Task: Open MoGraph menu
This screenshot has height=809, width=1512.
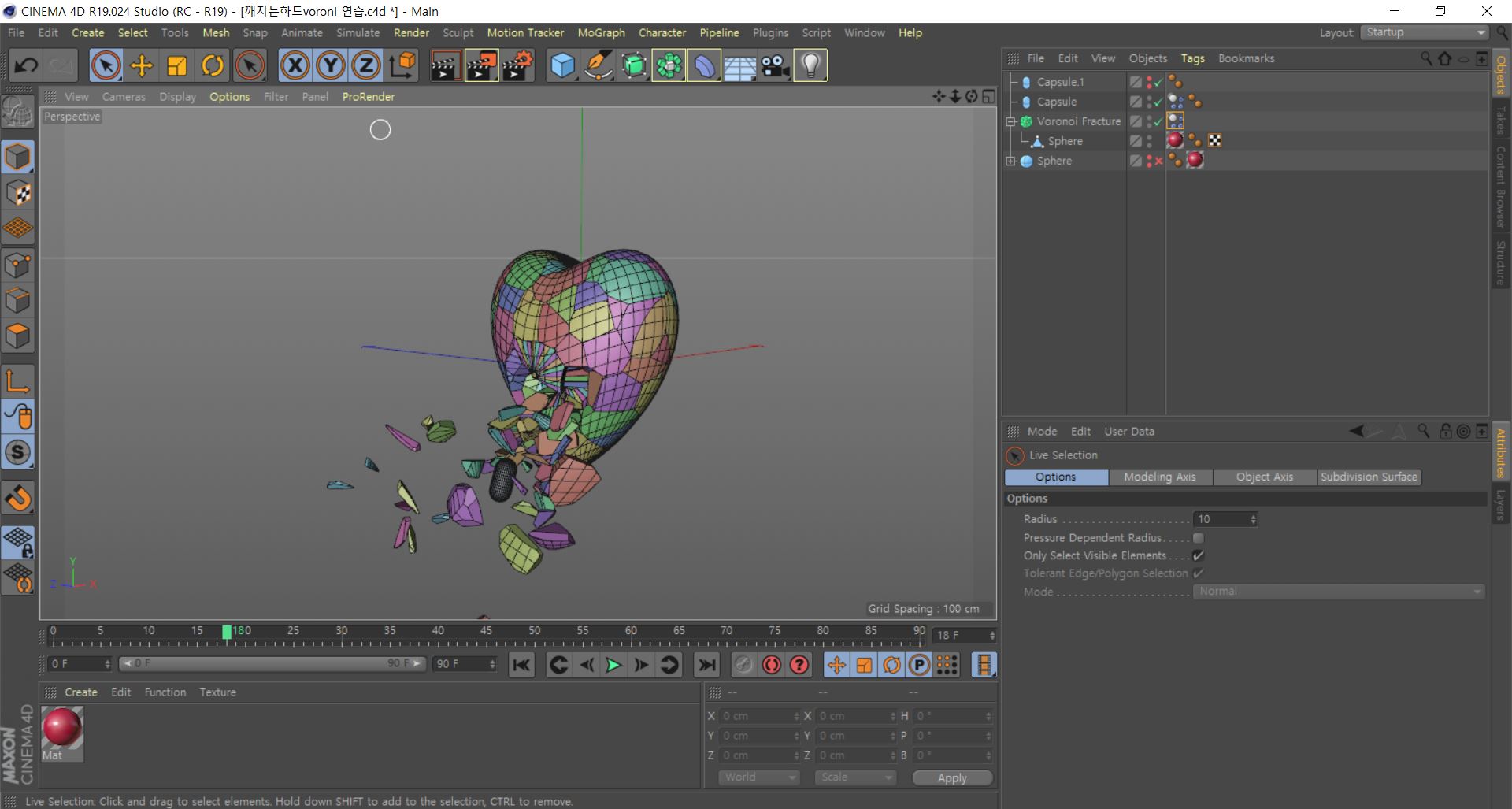Action: (x=601, y=32)
